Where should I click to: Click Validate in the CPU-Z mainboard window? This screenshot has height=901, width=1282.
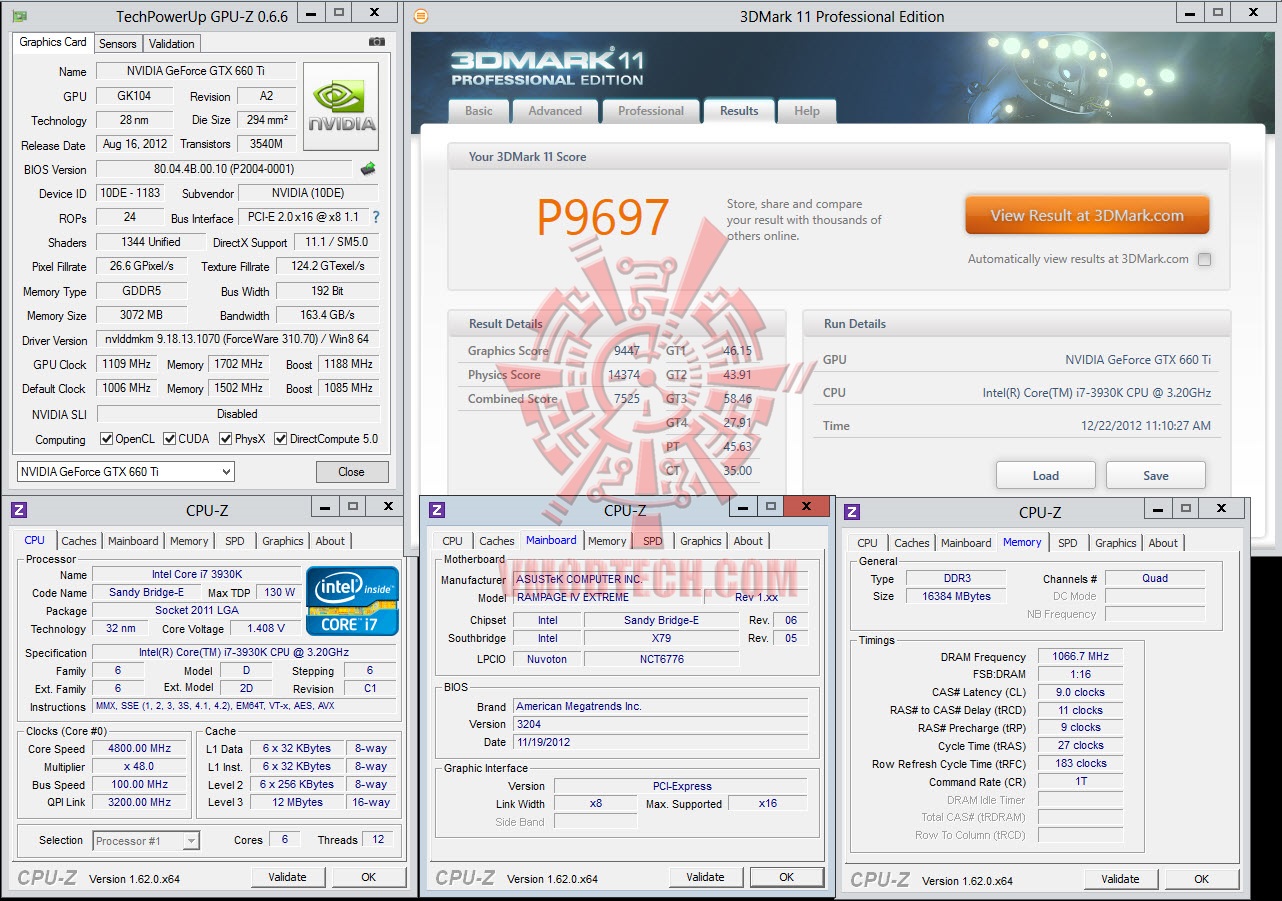(x=705, y=877)
